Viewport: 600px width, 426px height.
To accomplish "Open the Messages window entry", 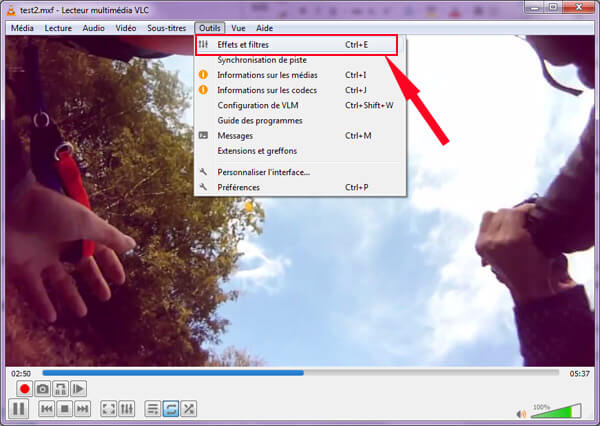I will (x=300, y=136).
